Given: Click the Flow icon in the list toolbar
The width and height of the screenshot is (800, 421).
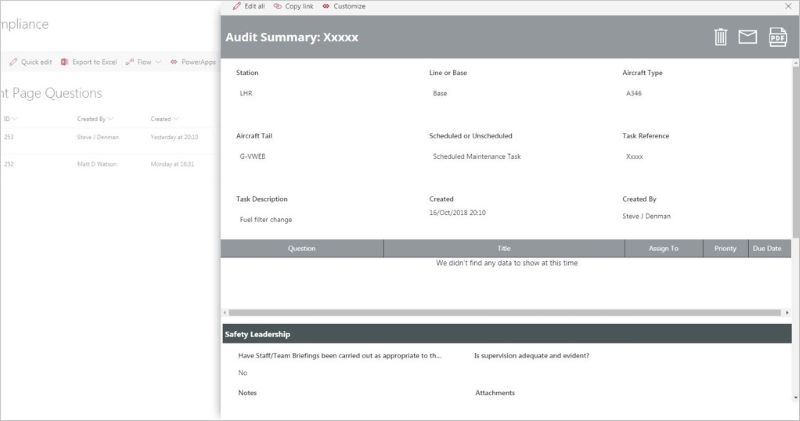Looking at the screenshot, I should (130, 62).
